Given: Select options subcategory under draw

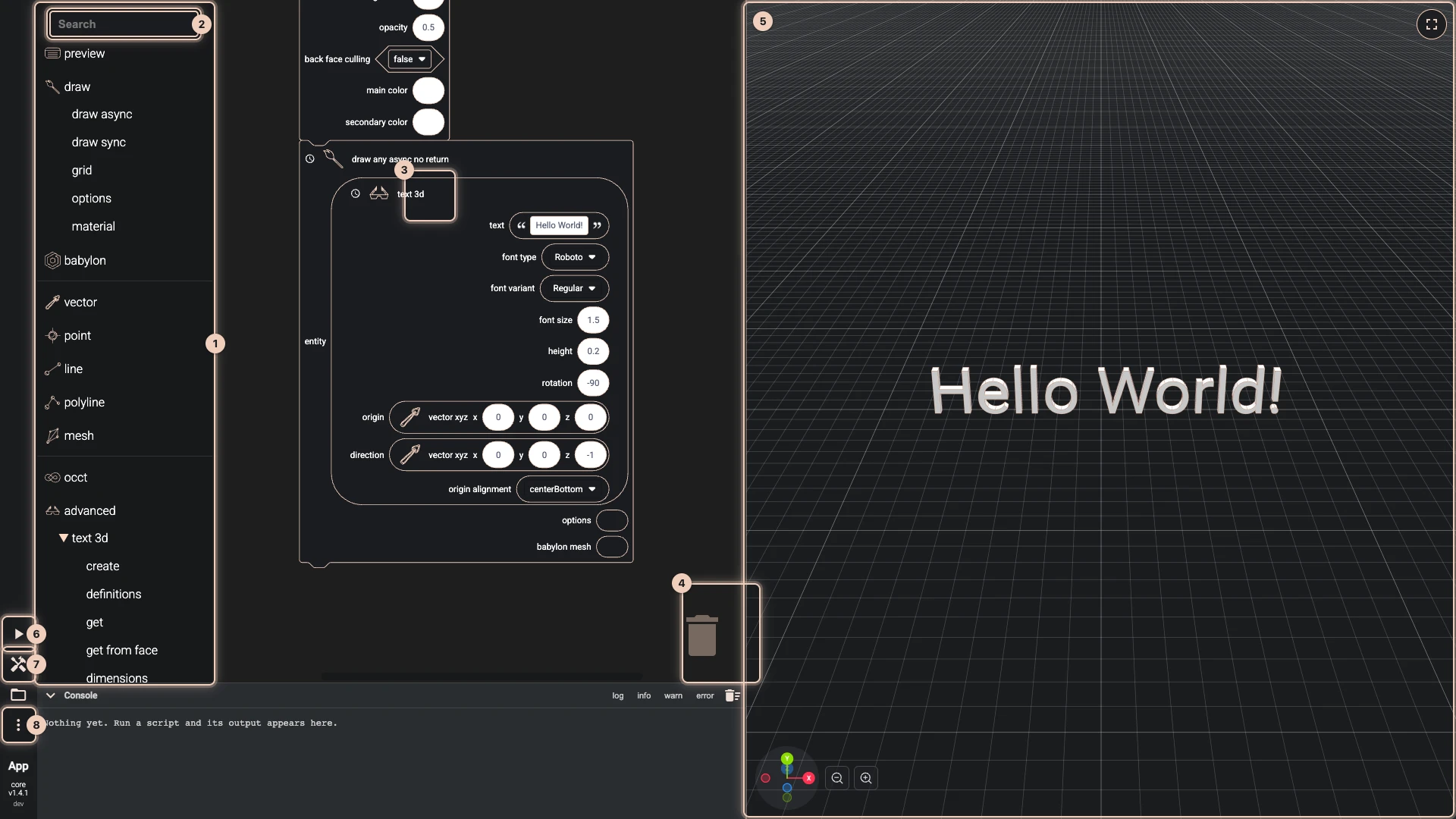Looking at the screenshot, I should point(91,199).
